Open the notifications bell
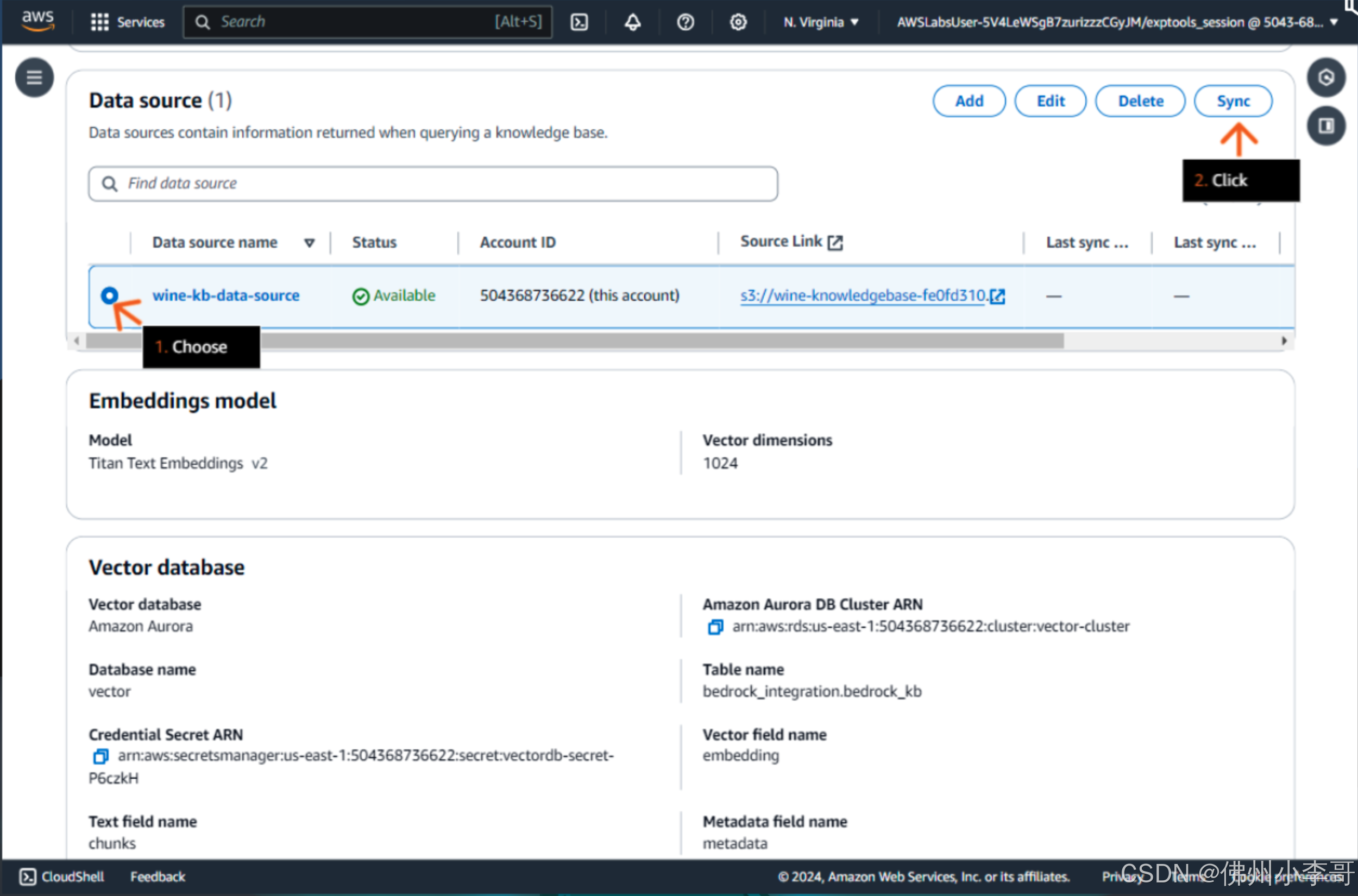The image size is (1358, 896). tap(632, 22)
